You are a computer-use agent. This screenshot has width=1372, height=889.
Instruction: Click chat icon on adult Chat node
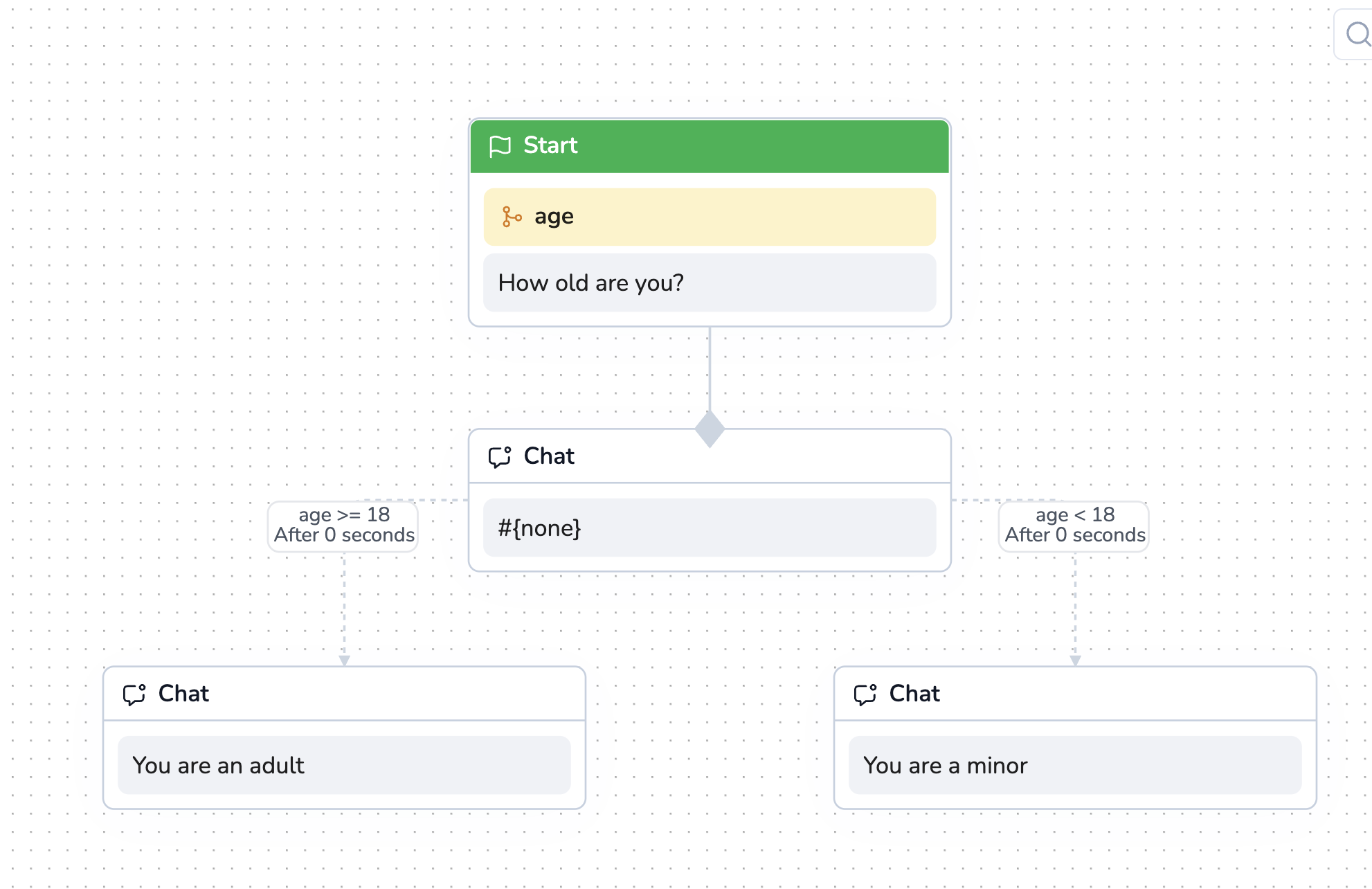(x=134, y=694)
